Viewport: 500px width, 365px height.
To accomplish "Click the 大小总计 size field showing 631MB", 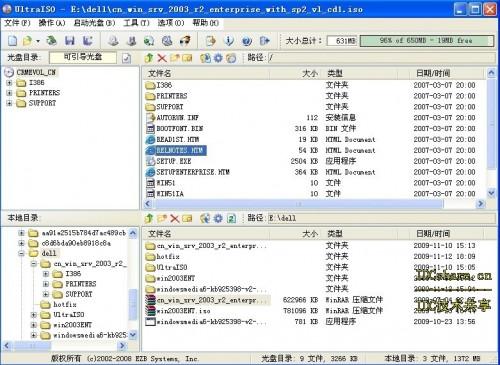I will click(342, 41).
